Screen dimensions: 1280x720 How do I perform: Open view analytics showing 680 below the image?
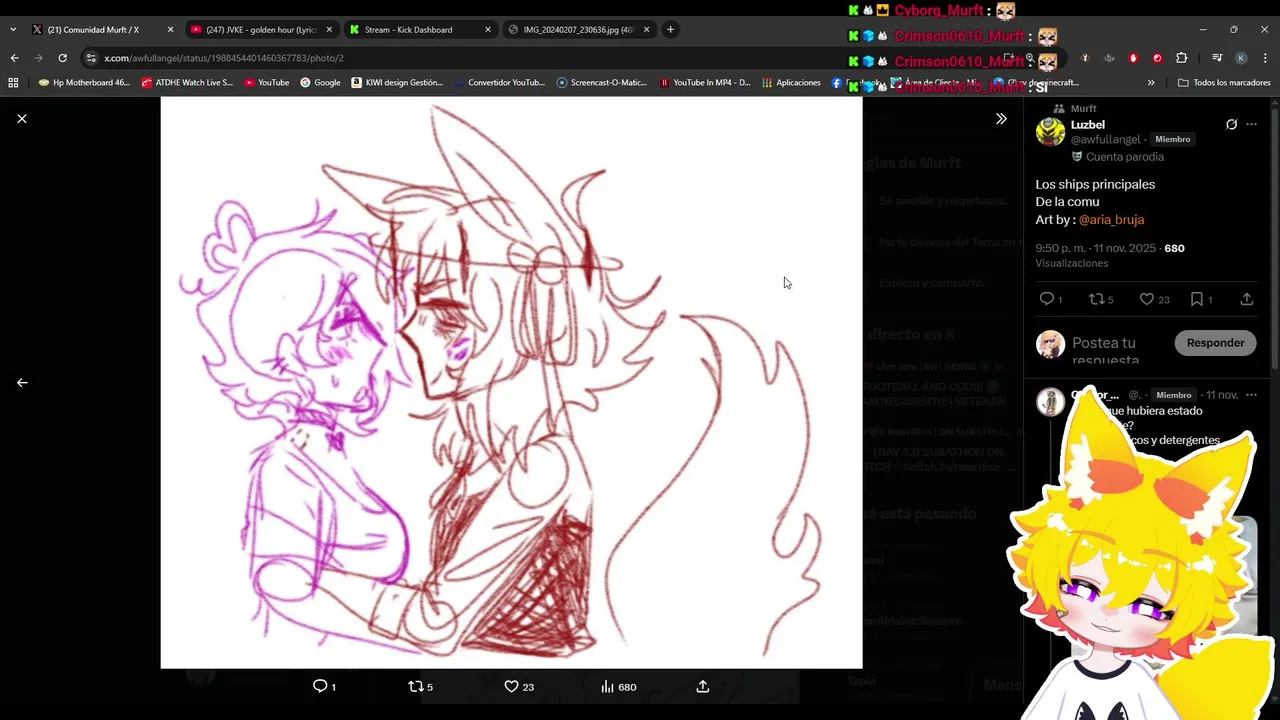[x=619, y=686]
